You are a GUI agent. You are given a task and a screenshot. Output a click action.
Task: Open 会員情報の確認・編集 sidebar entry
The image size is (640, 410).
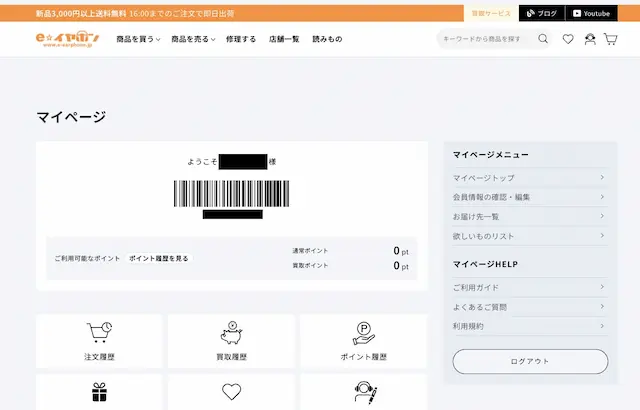point(529,197)
